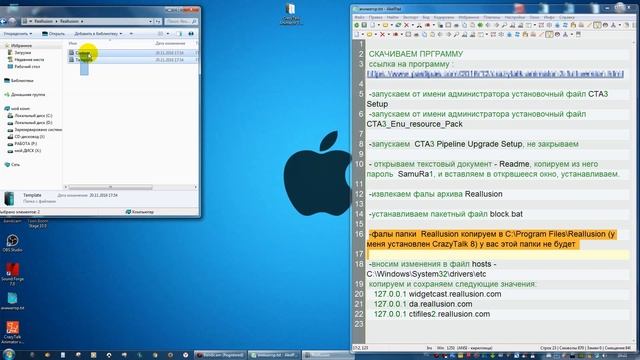Select Локальный диск (C:) in sidebar

click(x=33, y=116)
